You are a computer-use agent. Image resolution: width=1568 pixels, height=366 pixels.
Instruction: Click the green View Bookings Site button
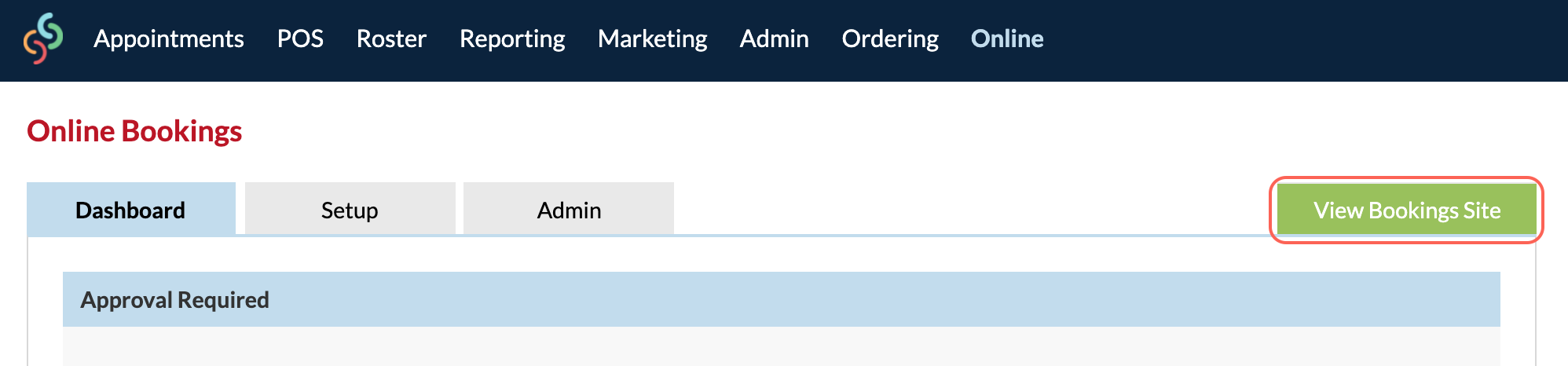pos(1406,210)
